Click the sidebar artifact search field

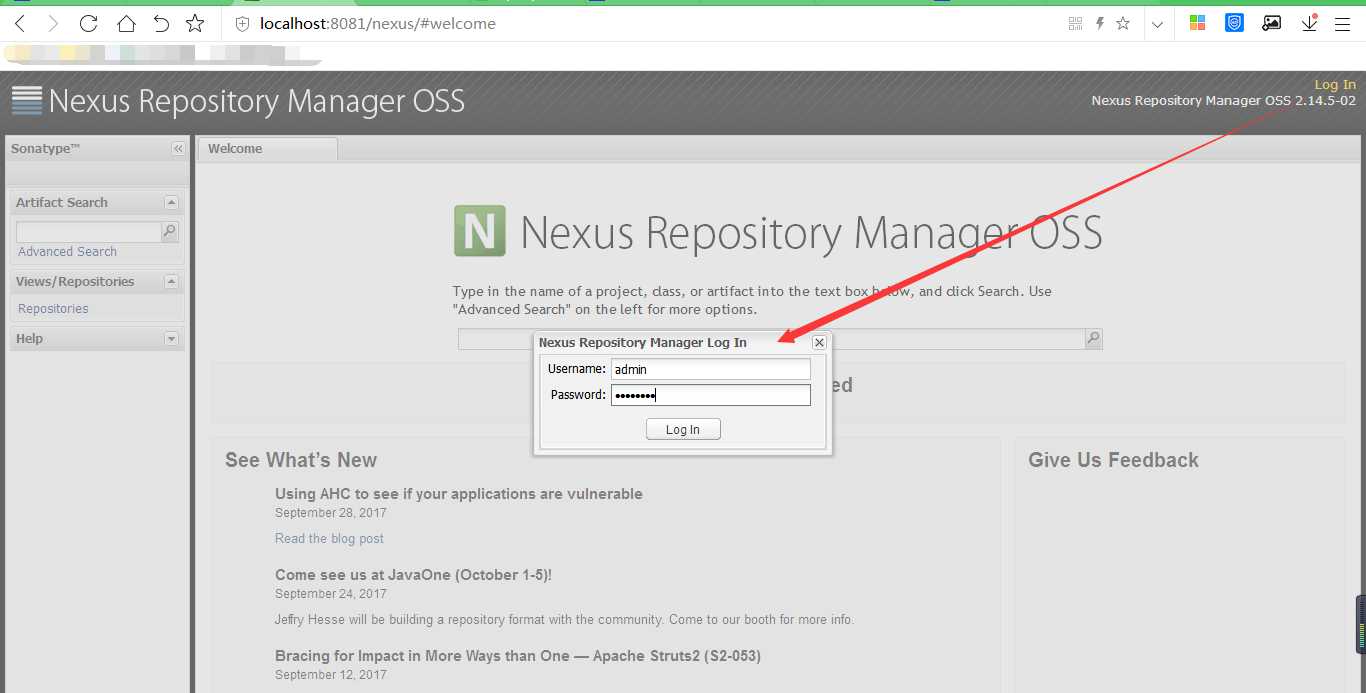(x=88, y=232)
